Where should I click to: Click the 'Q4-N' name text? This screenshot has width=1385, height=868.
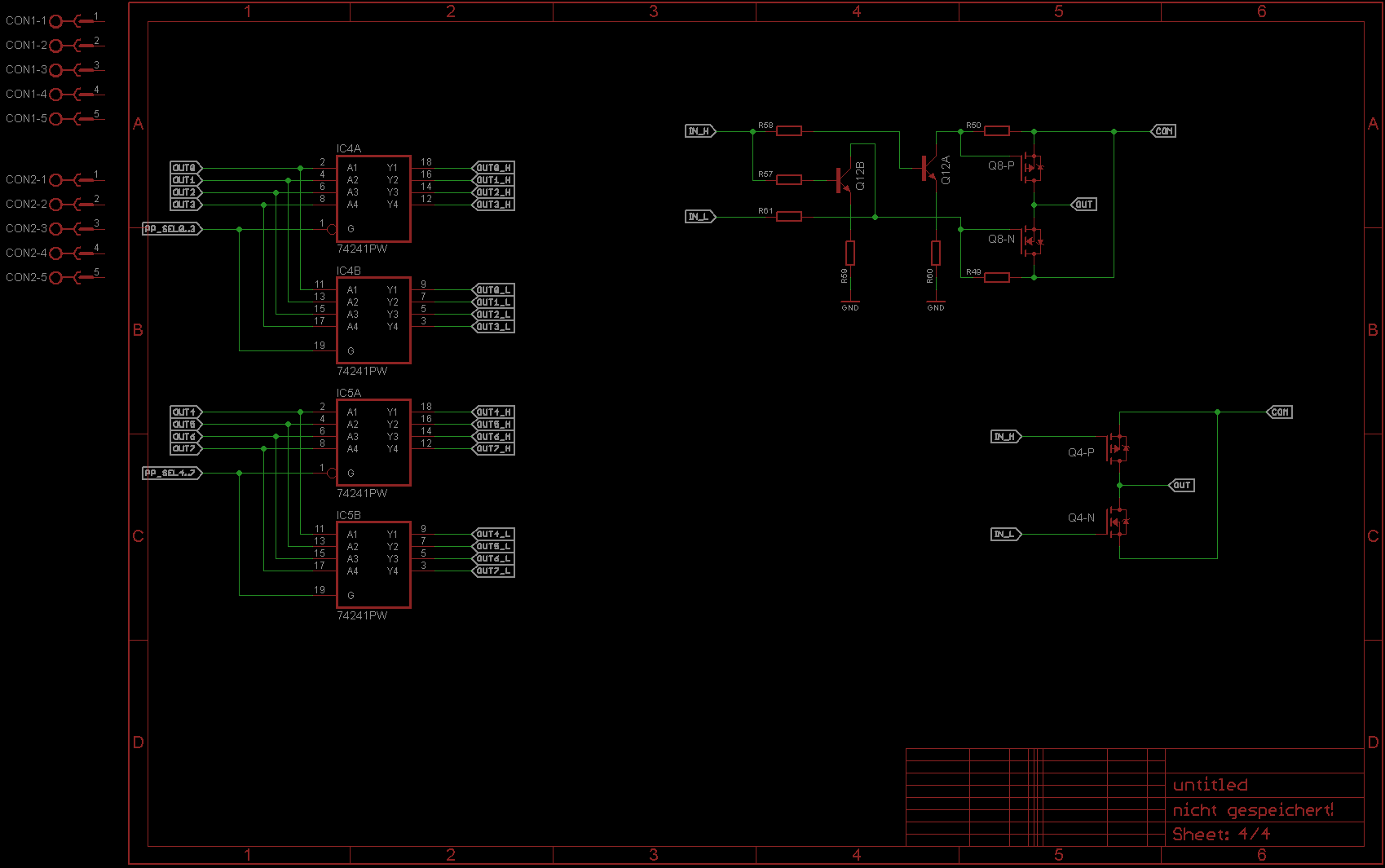pos(1082,518)
